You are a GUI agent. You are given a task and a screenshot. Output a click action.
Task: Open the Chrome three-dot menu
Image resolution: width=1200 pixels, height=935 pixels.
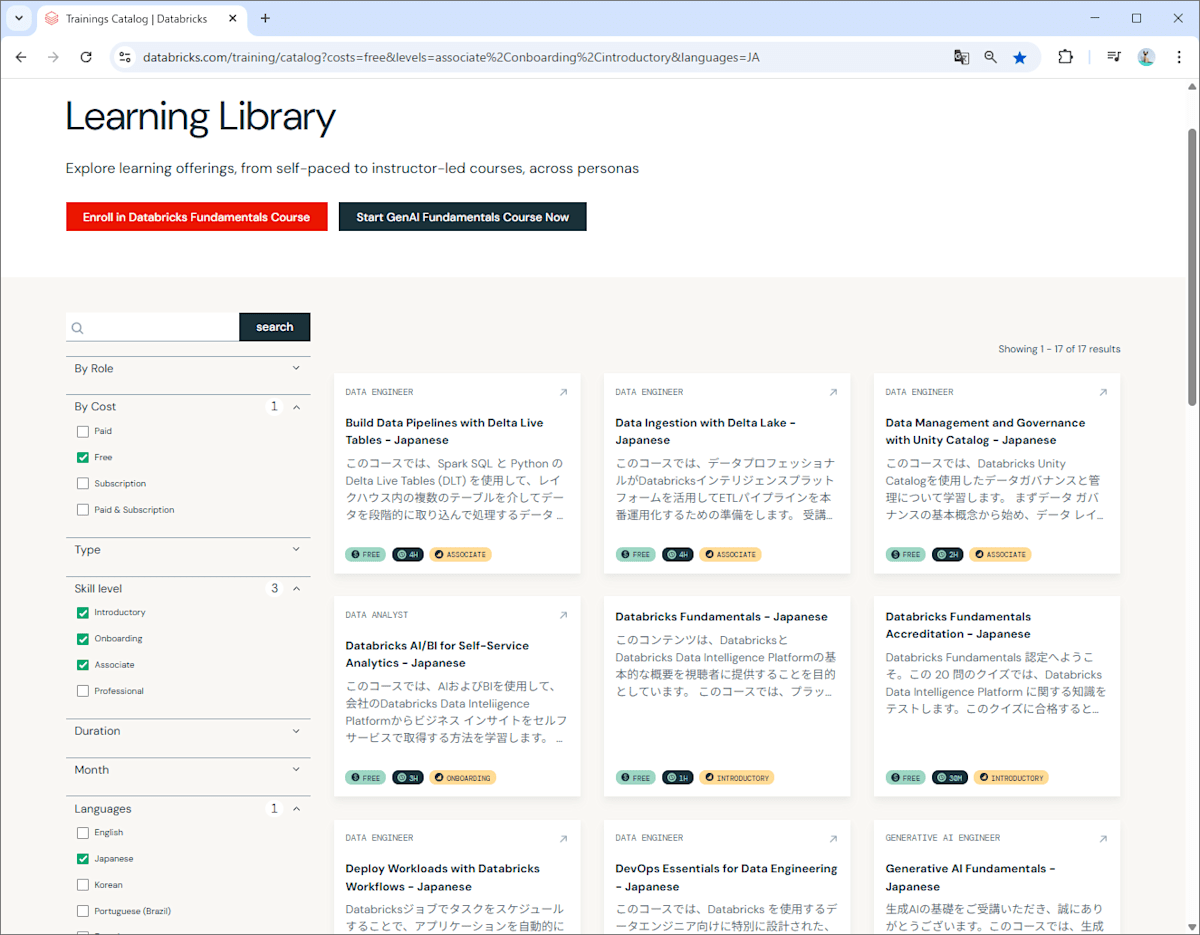coord(1179,57)
